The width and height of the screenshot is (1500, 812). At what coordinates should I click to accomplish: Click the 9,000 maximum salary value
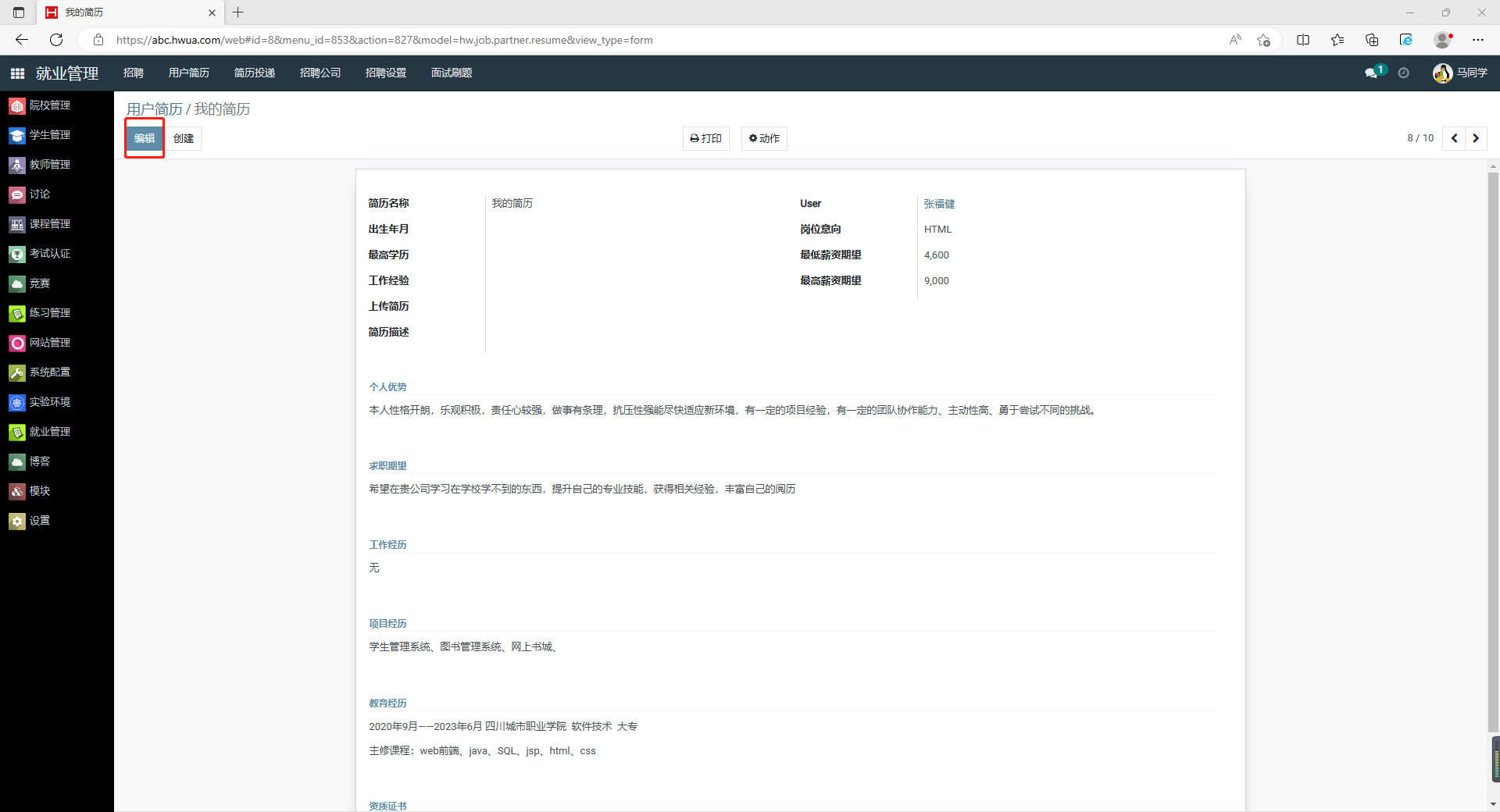[936, 281]
